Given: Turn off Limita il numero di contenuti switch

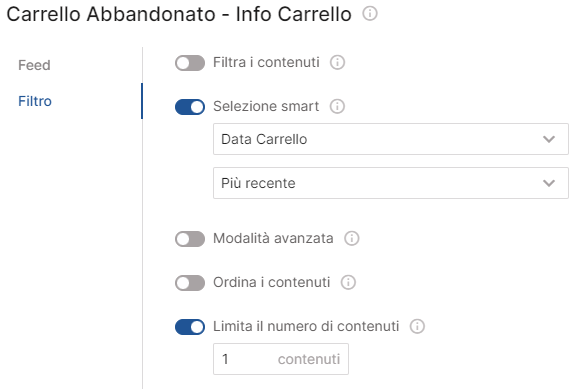Looking at the screenshot, I should pyautogui.click(x=190, y=327).
